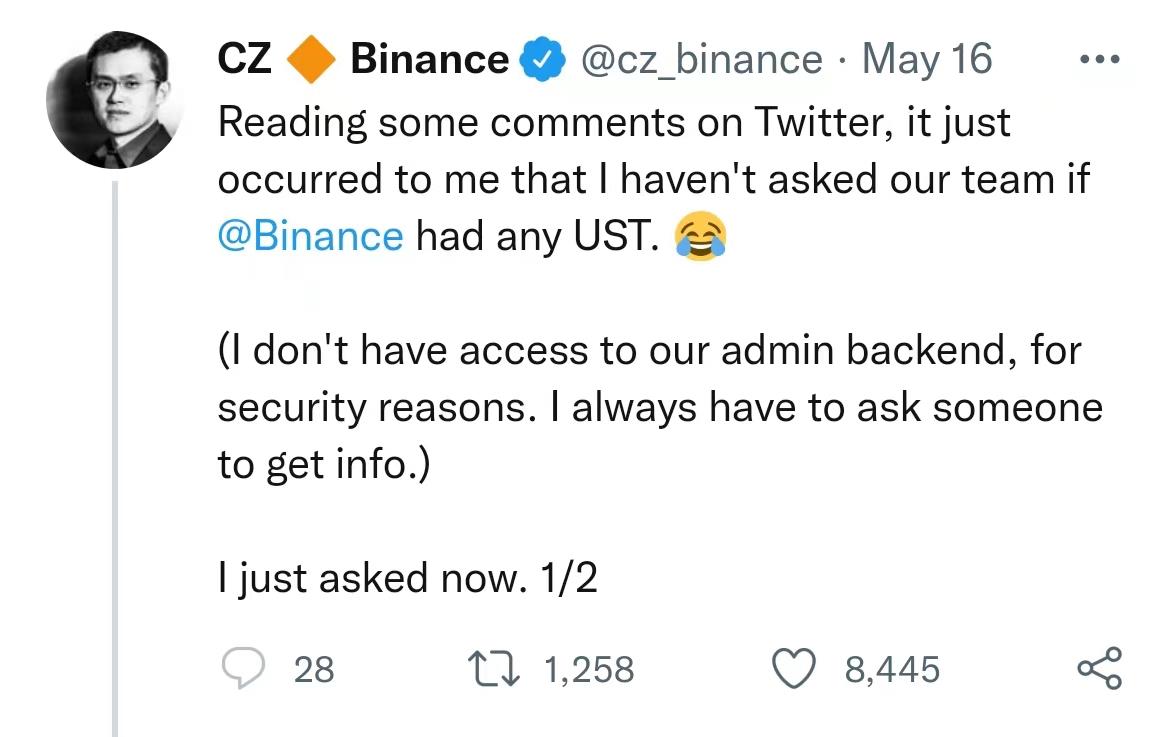The height and width of the screenshot is (737, 1173).
Task: Click the reply count 28
Action: [x=313, y=670]
